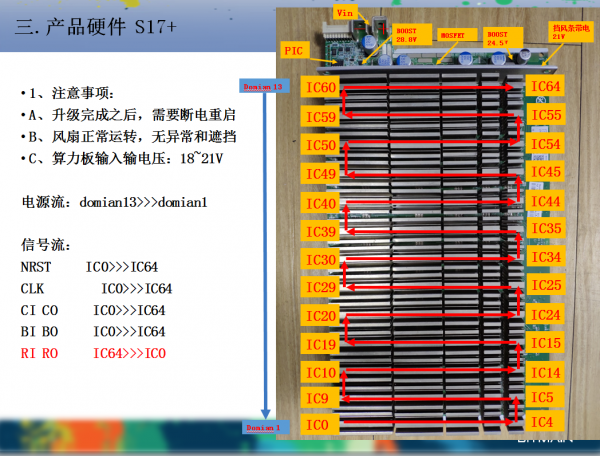
Task: Click the IC49 chip label
Action: click(320, 174)
